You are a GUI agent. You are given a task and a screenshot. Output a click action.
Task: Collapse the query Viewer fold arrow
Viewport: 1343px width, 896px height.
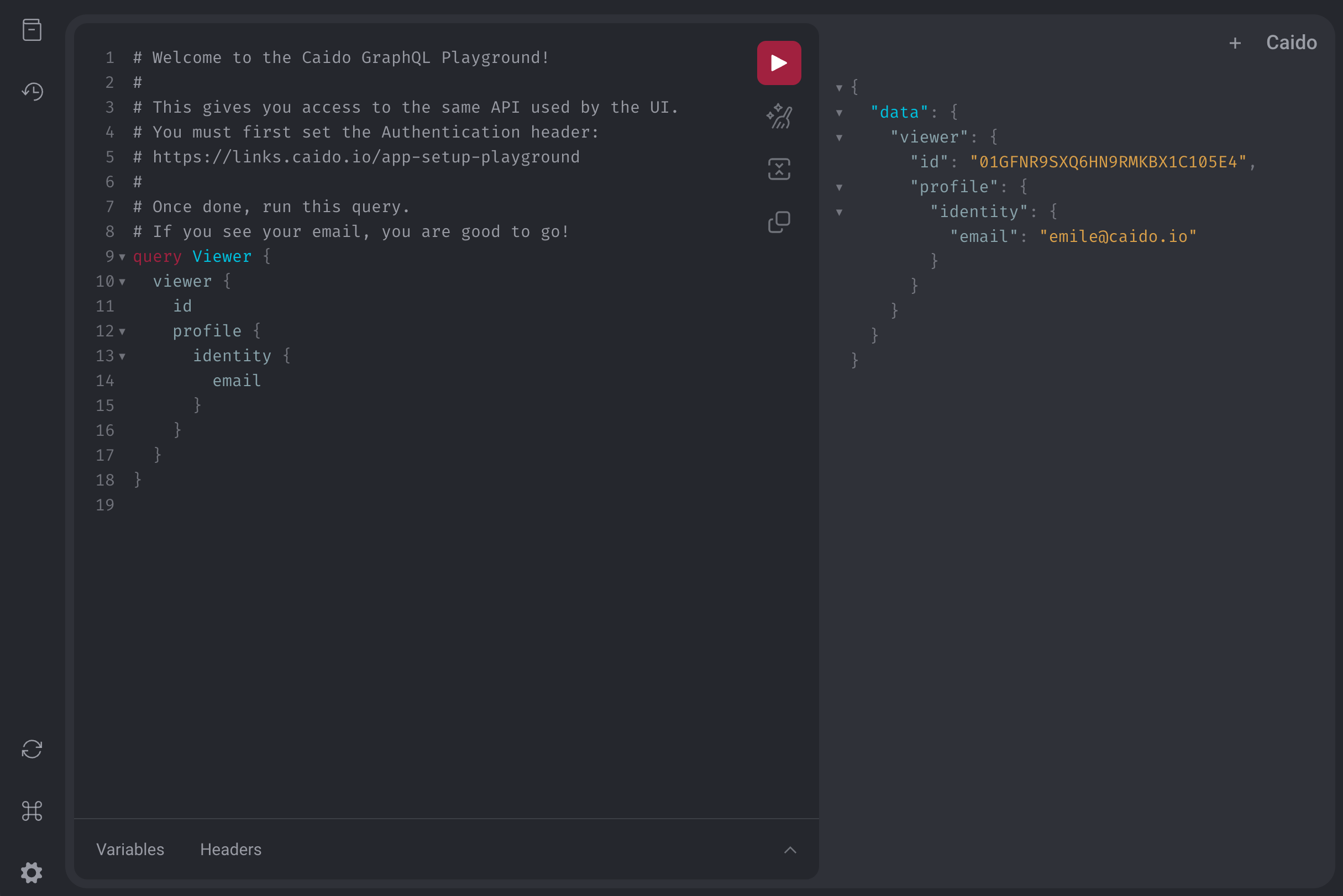122,257
